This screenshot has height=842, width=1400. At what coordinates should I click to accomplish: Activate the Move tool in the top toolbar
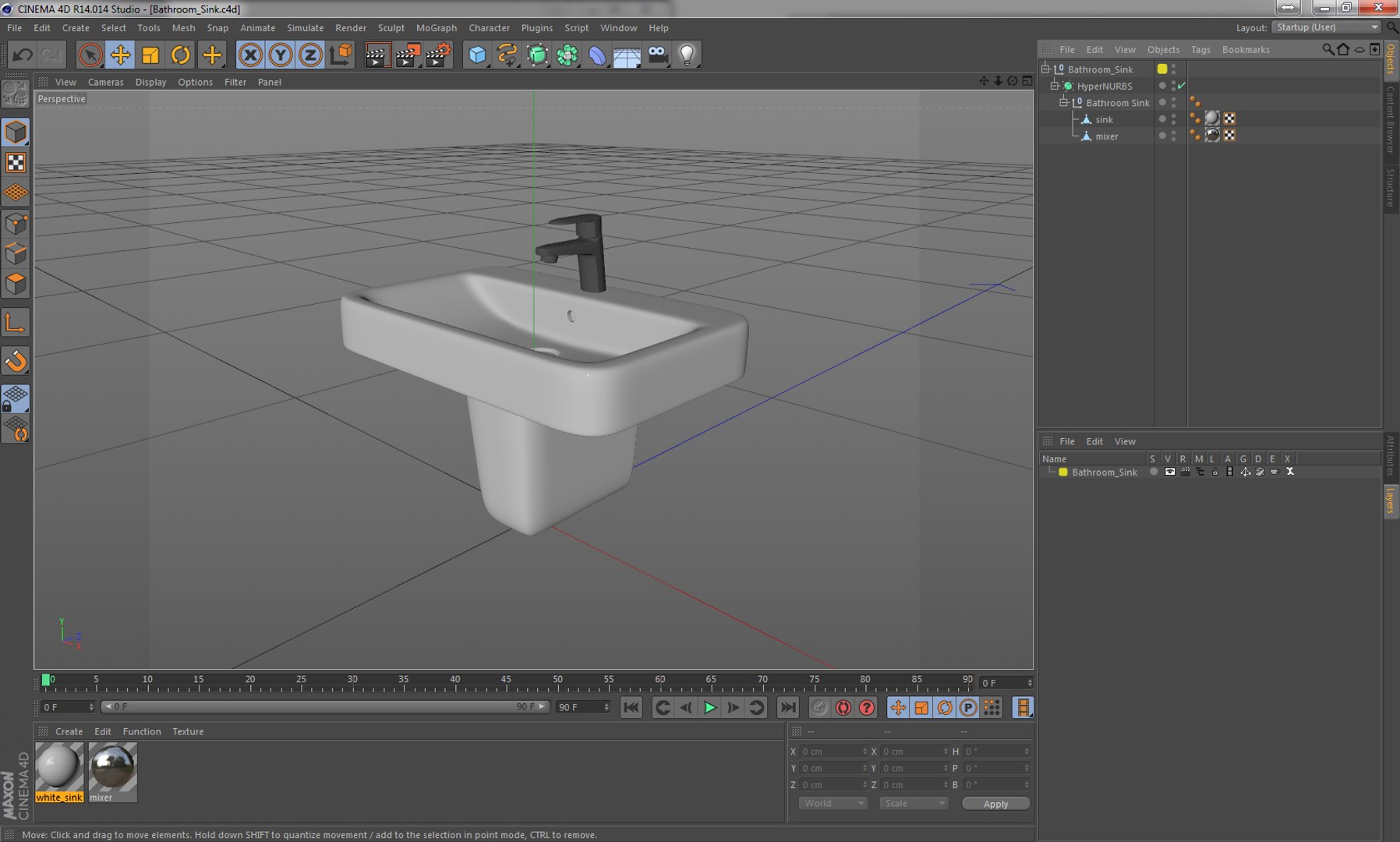point(120,55)
